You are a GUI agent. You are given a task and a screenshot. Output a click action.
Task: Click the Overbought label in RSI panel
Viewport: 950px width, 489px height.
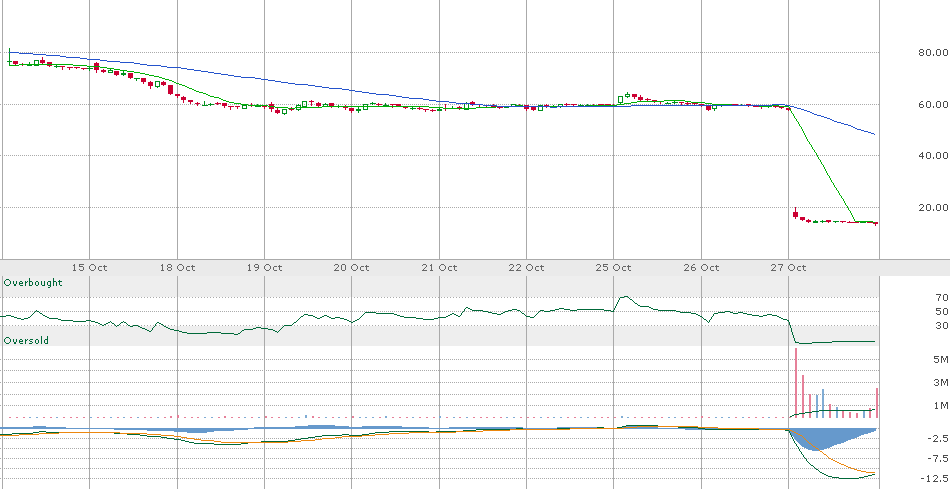click(x=33, y=282)
